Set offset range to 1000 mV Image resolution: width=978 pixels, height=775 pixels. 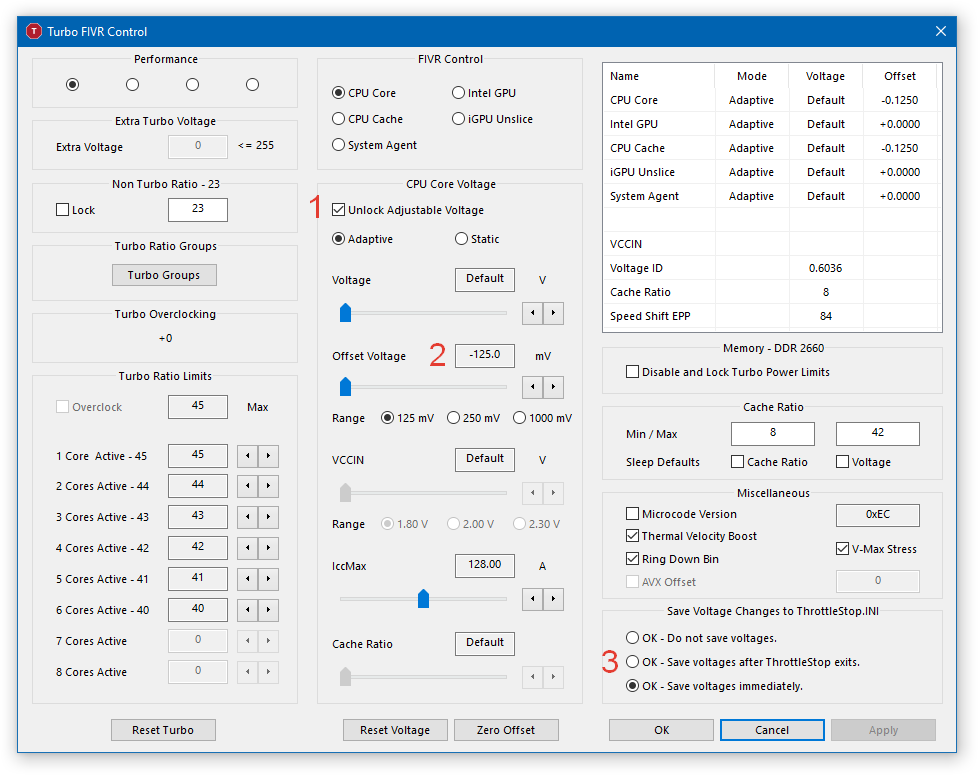coord(542,418)
